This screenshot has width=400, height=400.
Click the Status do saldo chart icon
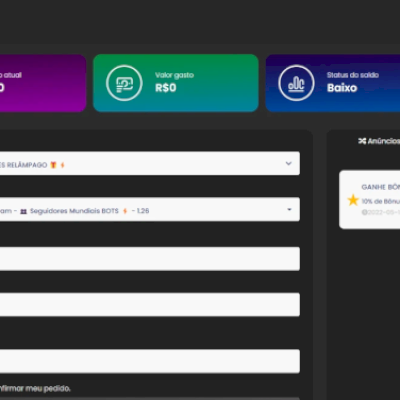[x=296, y=83]
